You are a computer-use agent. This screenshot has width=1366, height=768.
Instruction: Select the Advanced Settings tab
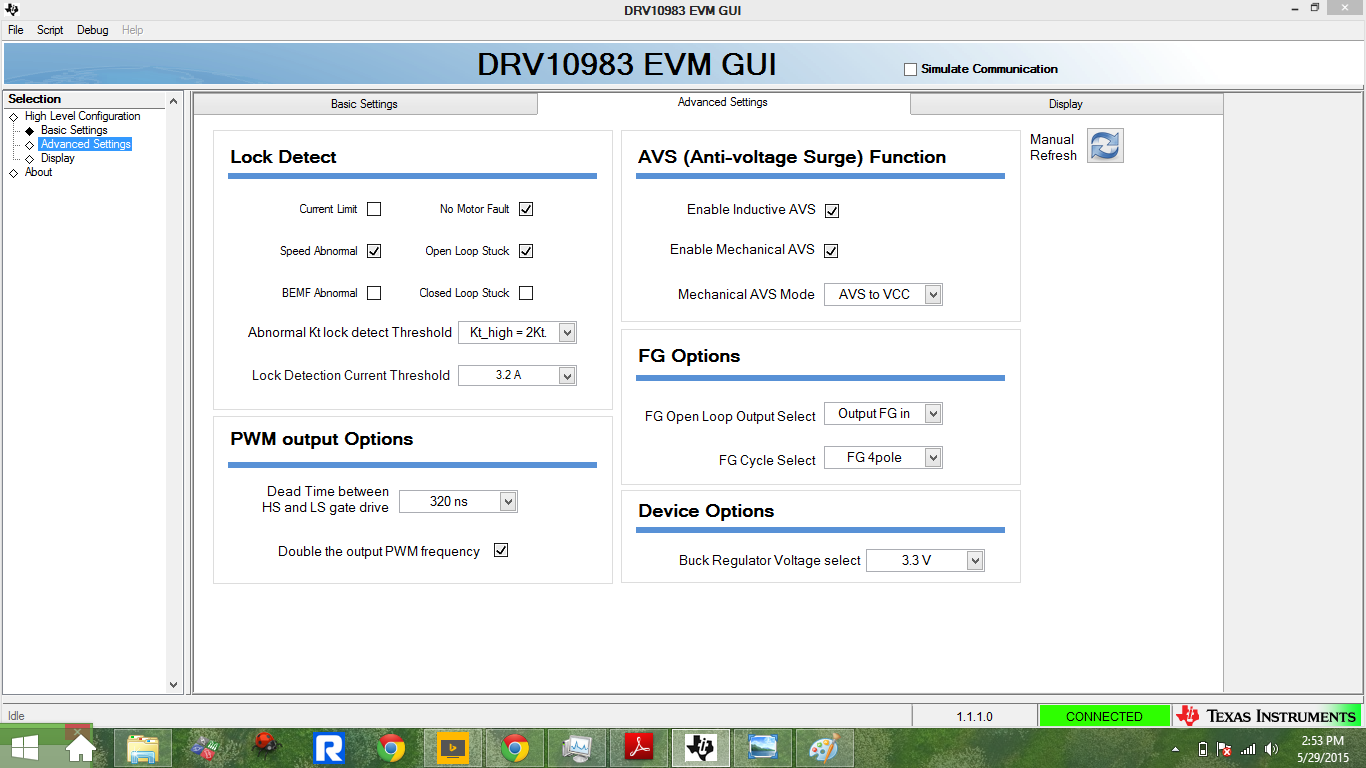click(723, 102)
